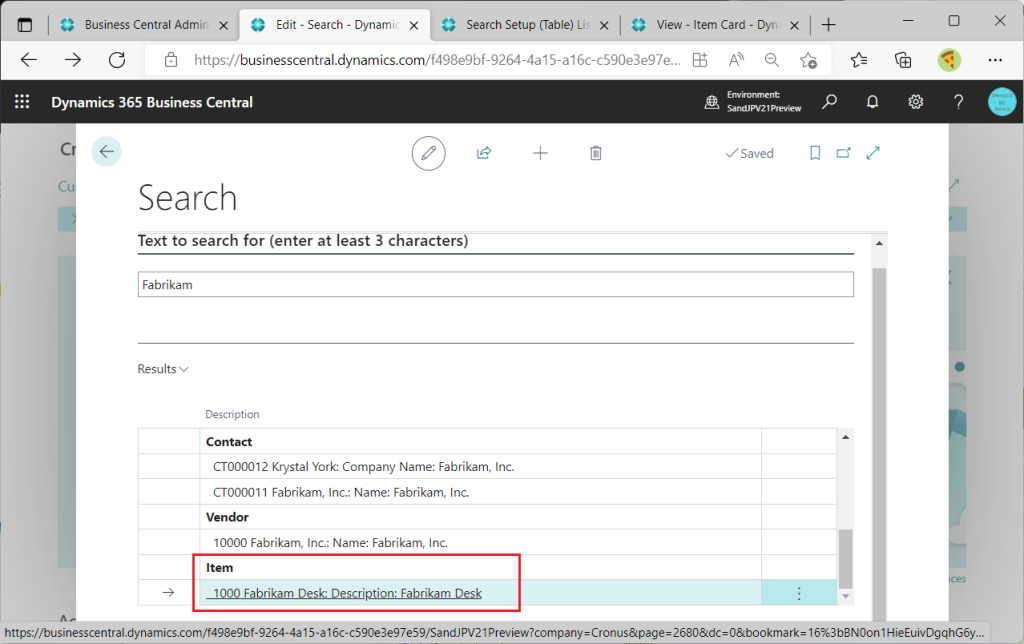
Task: Click the magnifier search icon in Business Central header
Action: click(829, 102)
